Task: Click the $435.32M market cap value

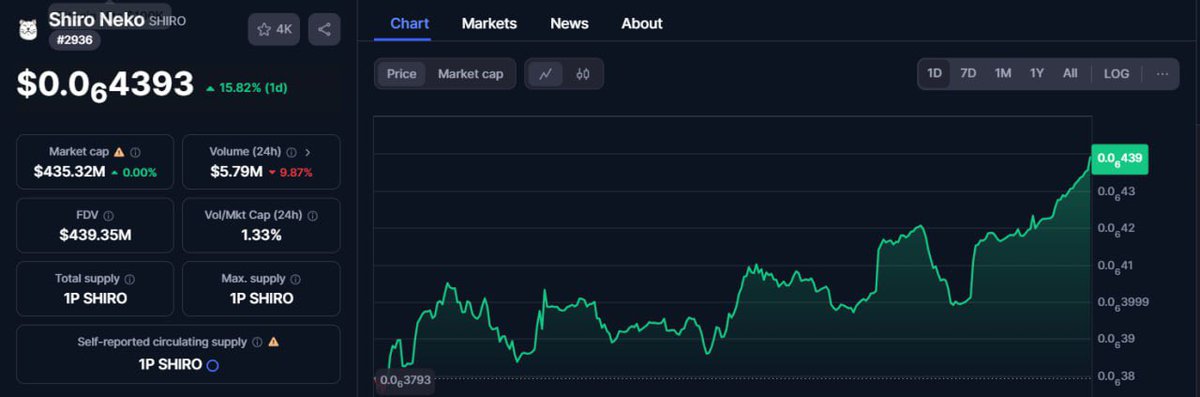Action: coord(69,172)
